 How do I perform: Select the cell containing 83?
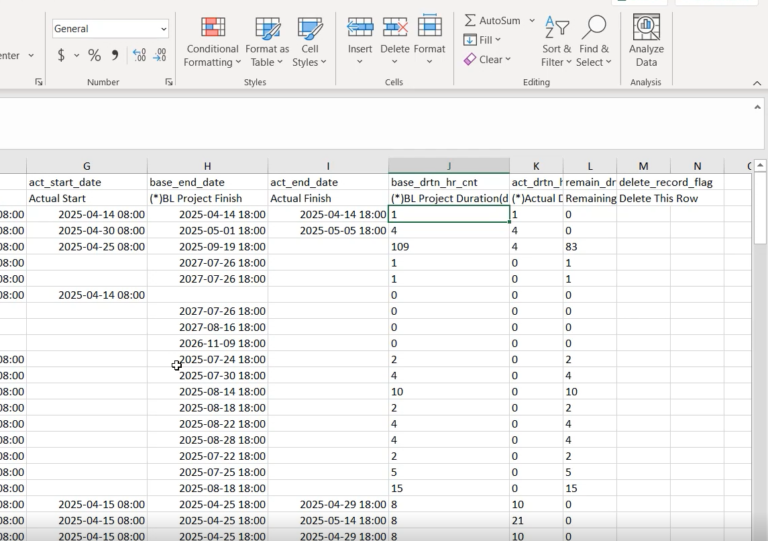tap(590, 247)
